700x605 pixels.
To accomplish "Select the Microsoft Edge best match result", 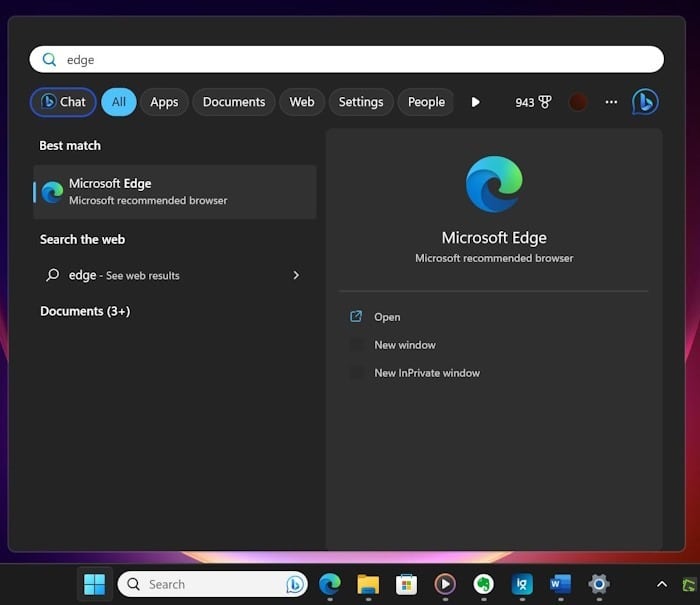I will 175,192.
